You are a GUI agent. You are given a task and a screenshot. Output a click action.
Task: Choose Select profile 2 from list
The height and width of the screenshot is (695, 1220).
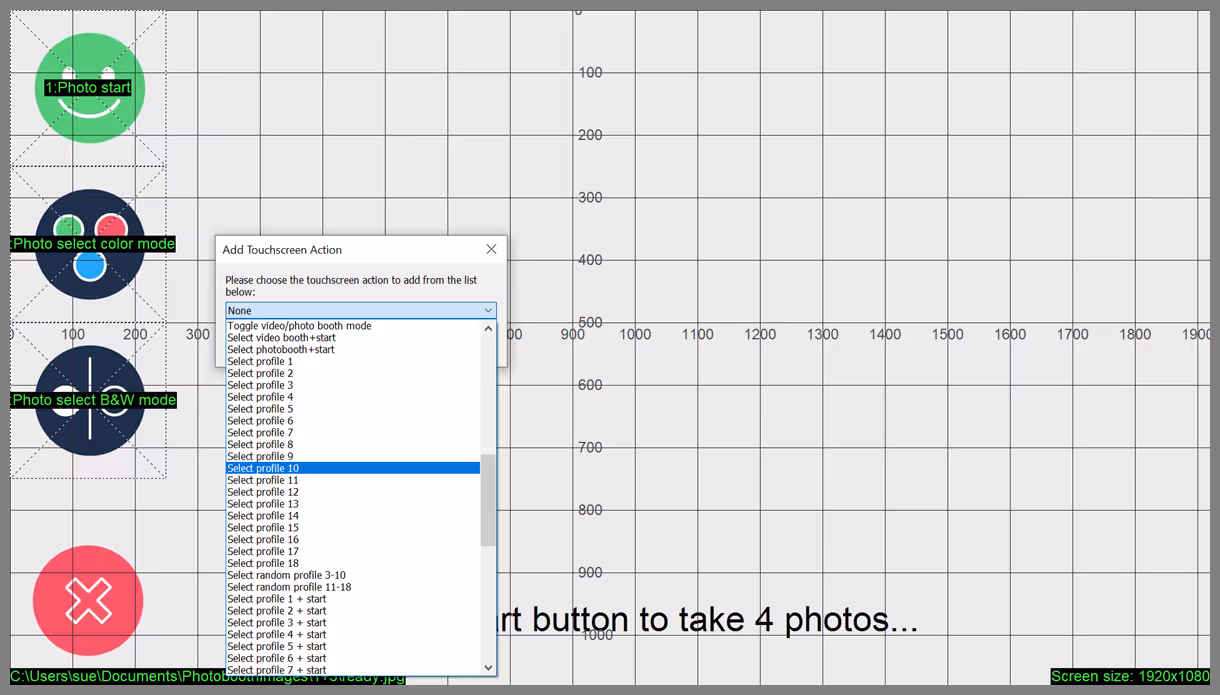click(x=353, y=374)
